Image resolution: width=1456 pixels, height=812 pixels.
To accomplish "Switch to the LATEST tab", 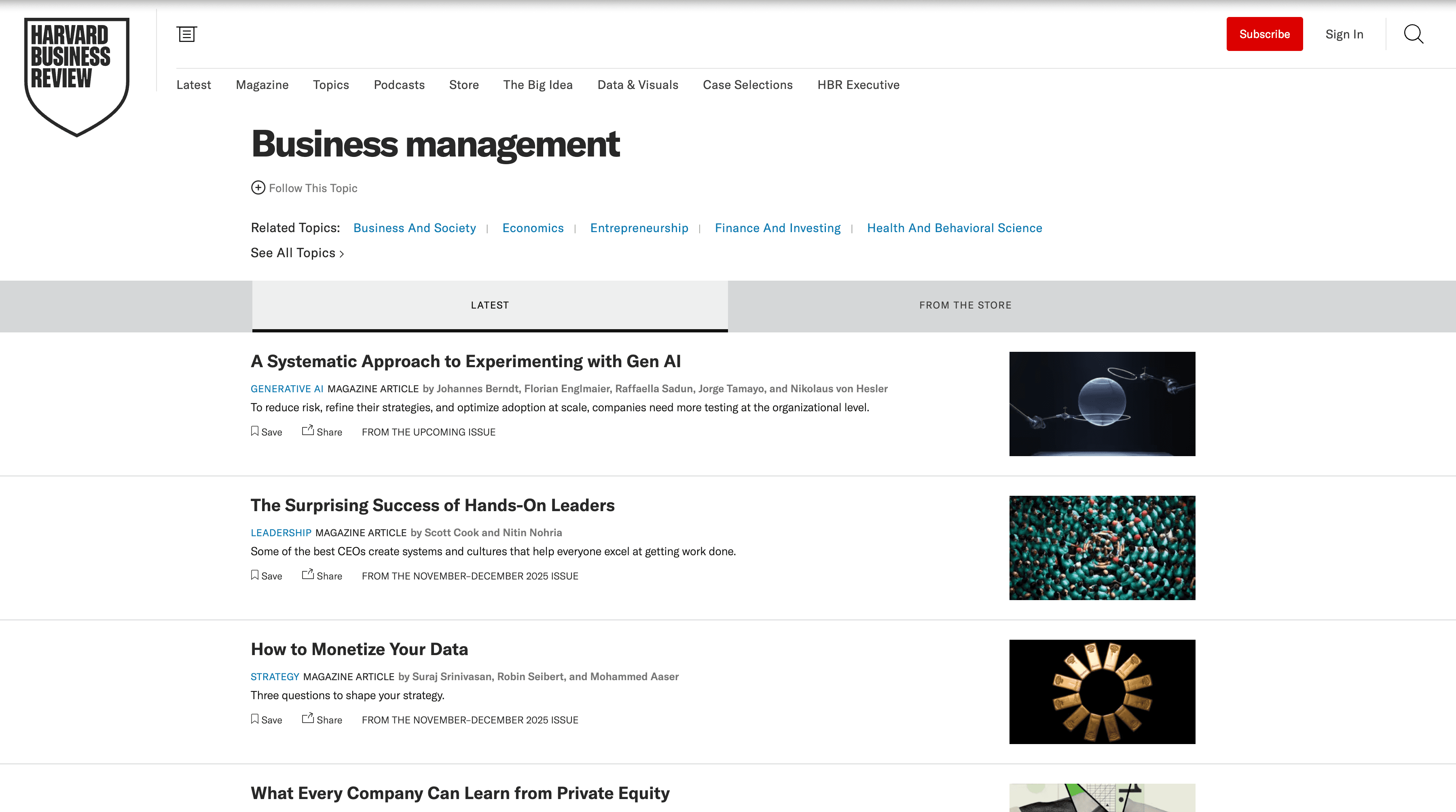I will [490, 306].
